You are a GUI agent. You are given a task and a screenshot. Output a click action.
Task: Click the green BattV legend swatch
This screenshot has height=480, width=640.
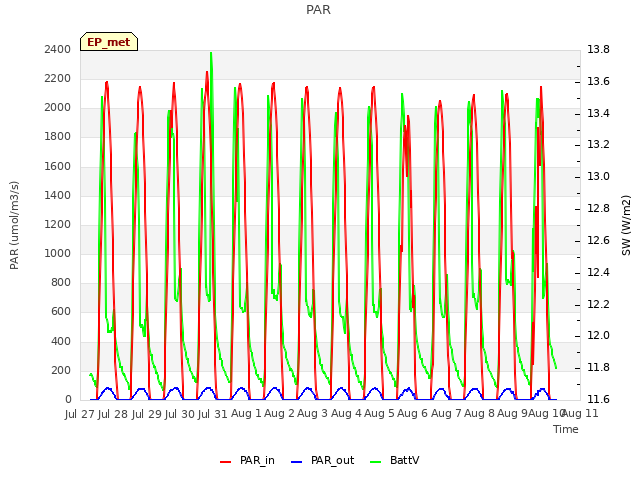(x=376, y=462)
